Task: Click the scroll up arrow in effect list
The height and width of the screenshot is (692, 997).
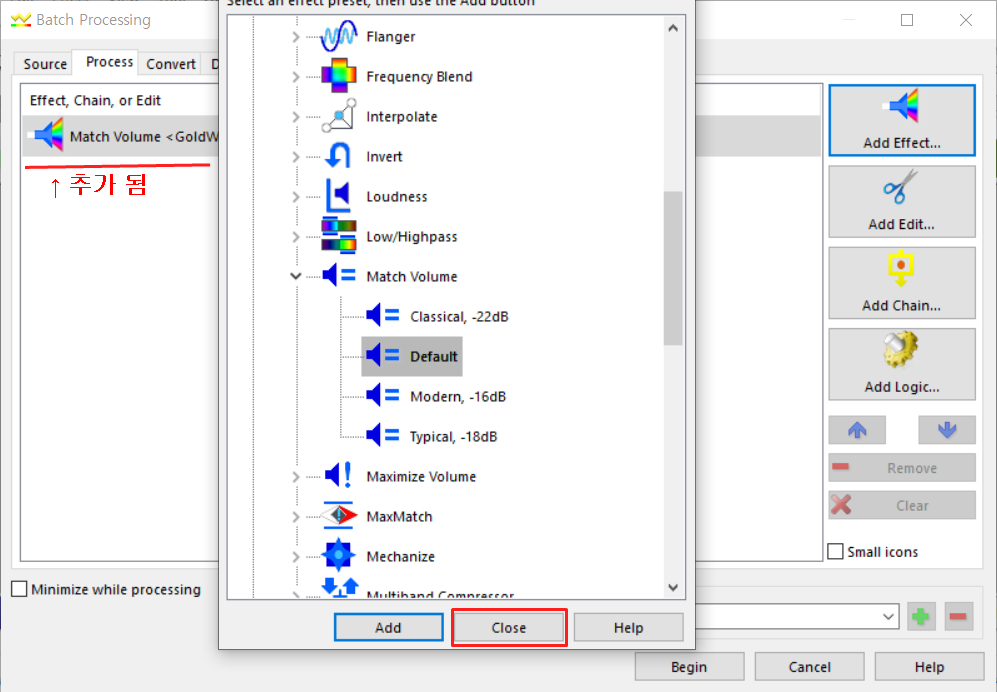Action: pyautogui.click(x=673, y=28)
